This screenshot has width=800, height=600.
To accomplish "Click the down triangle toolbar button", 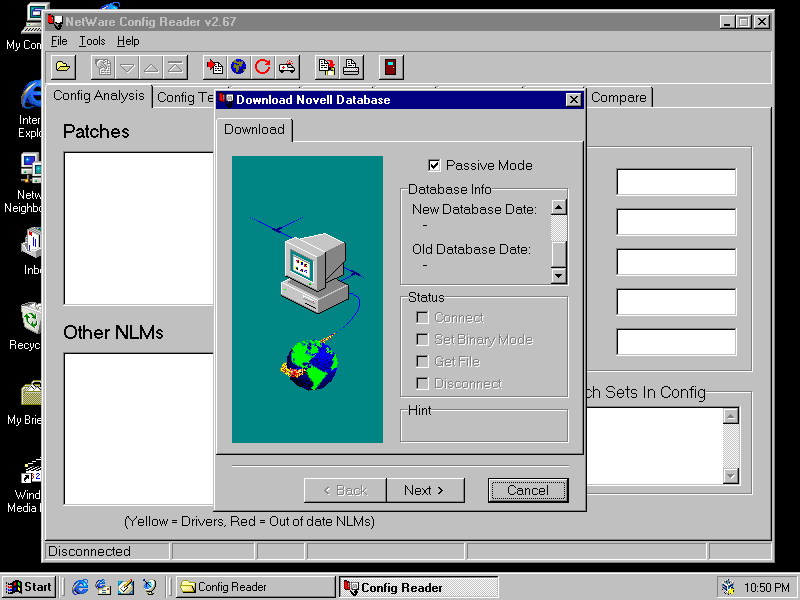I will coord(127,67).
